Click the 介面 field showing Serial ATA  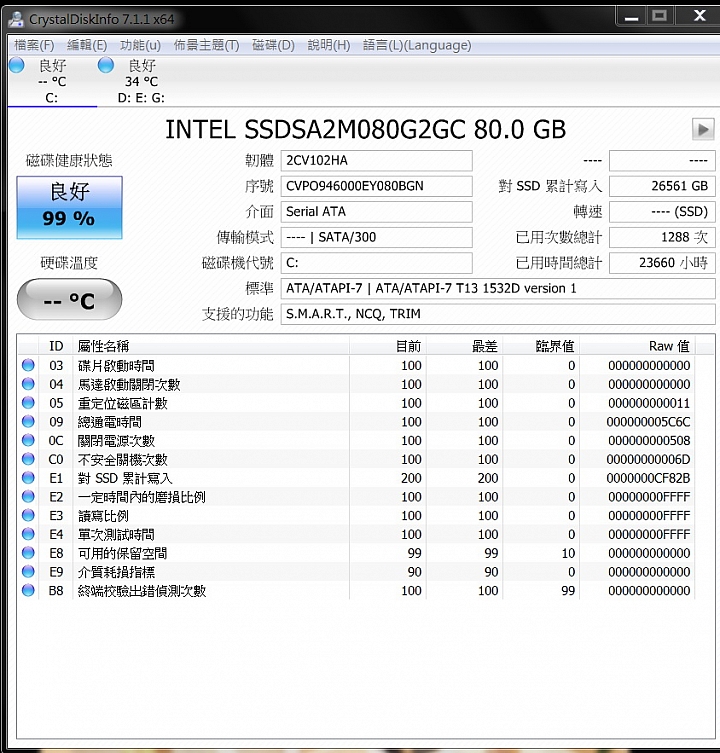(377, 212)
